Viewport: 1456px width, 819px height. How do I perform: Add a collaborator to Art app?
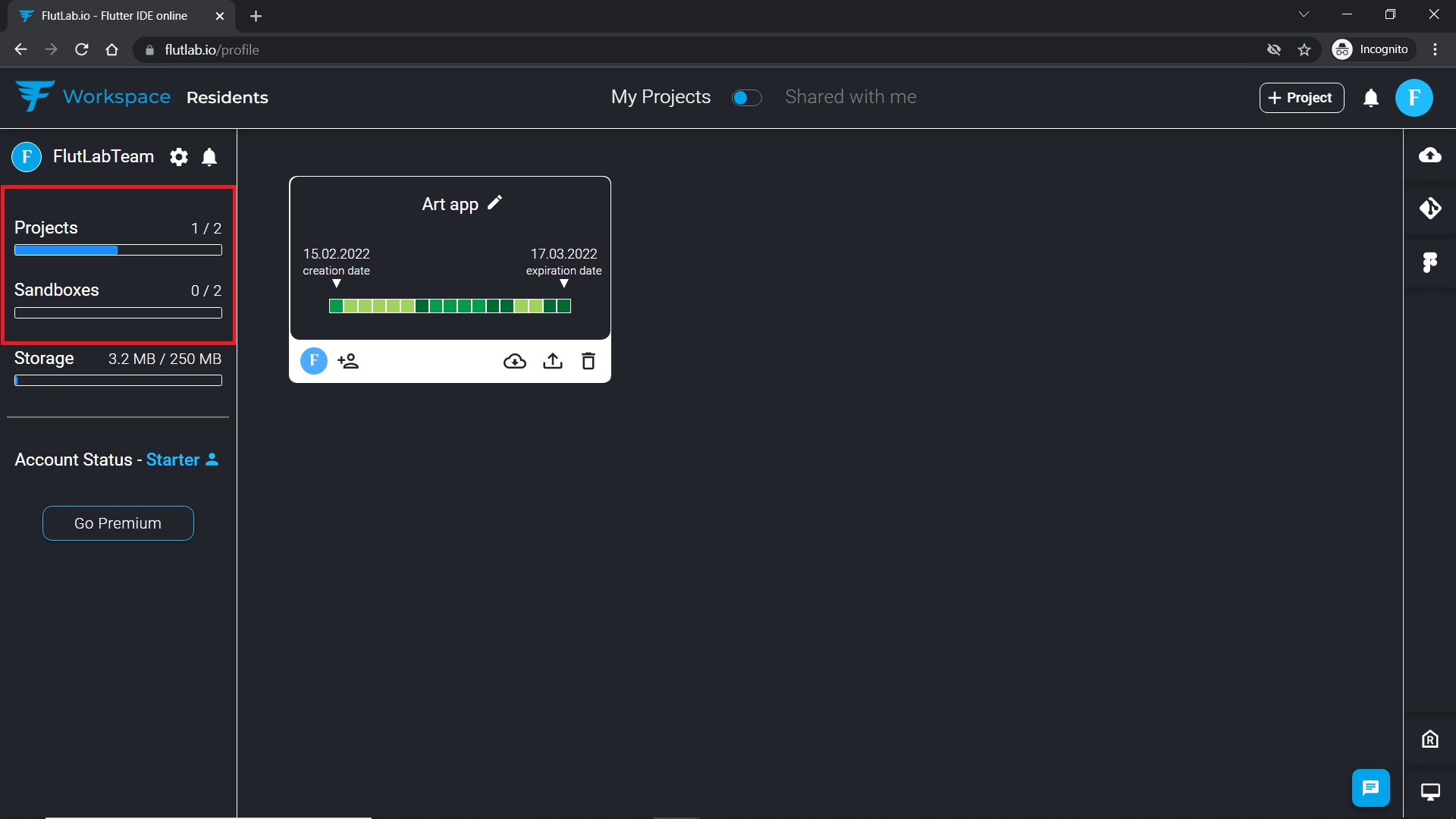[348, 361]
